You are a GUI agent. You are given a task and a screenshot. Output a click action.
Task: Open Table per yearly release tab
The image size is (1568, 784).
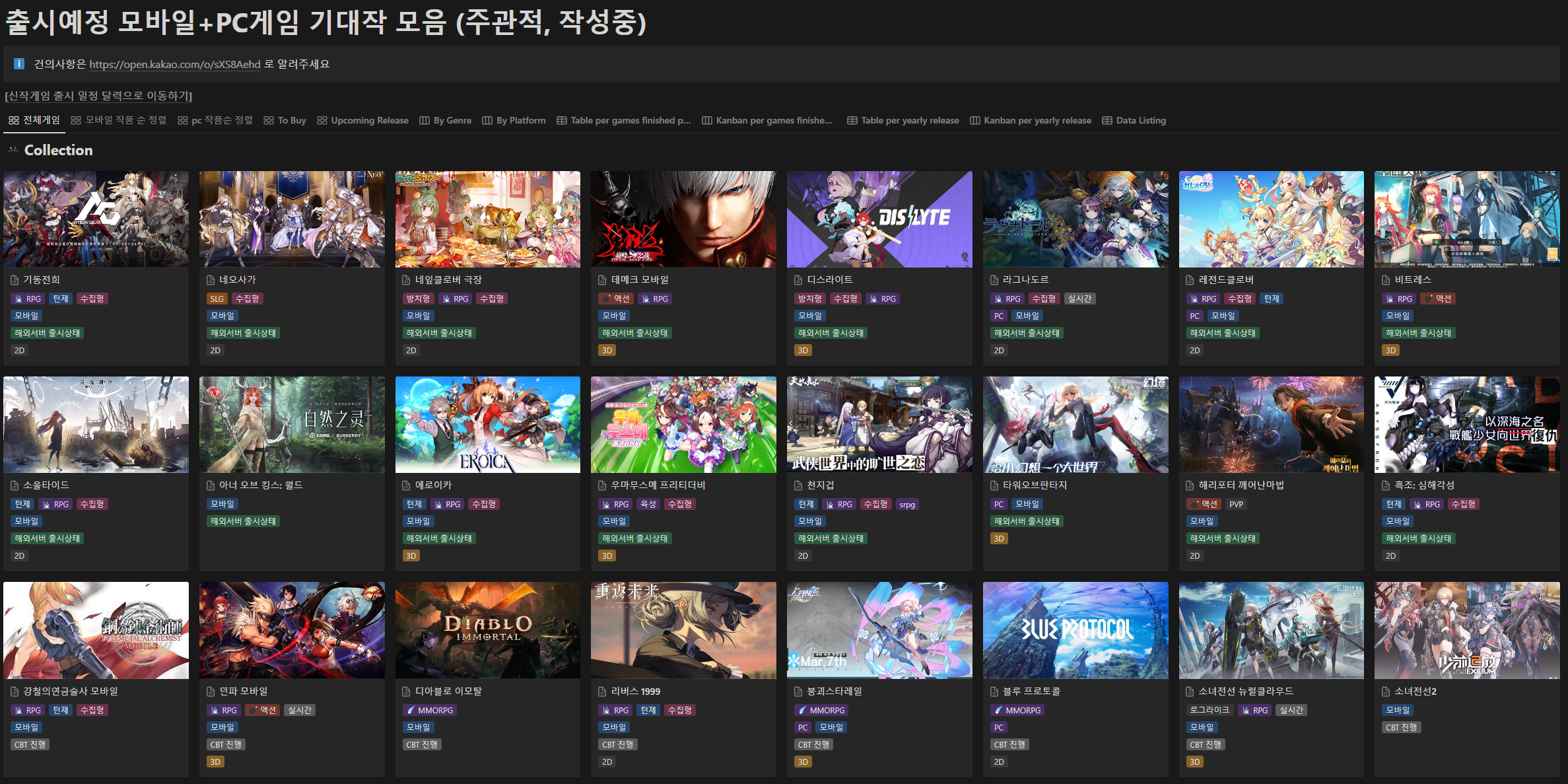pos(903,120)
